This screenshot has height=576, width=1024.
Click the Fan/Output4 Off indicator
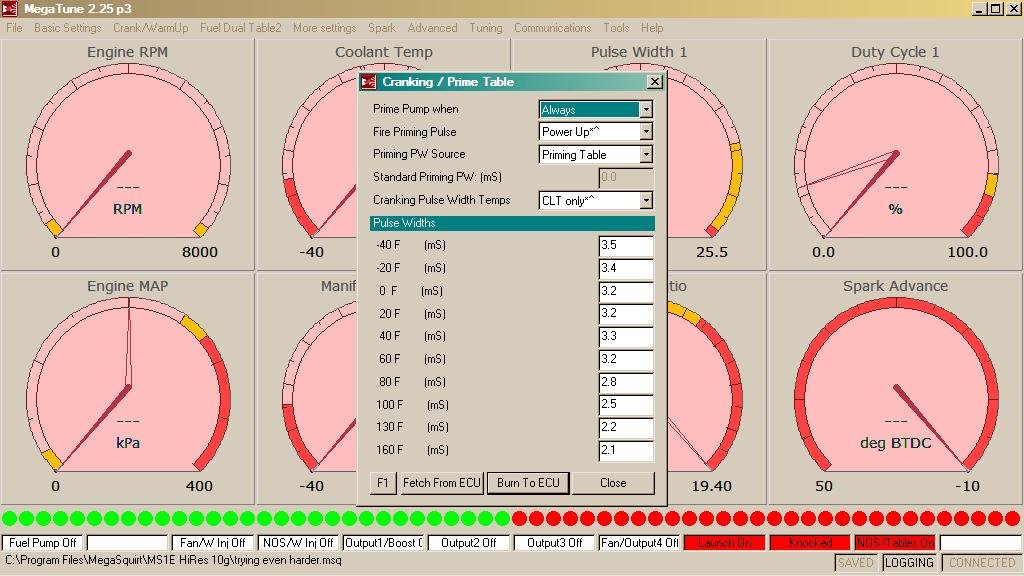coord(639,543)
